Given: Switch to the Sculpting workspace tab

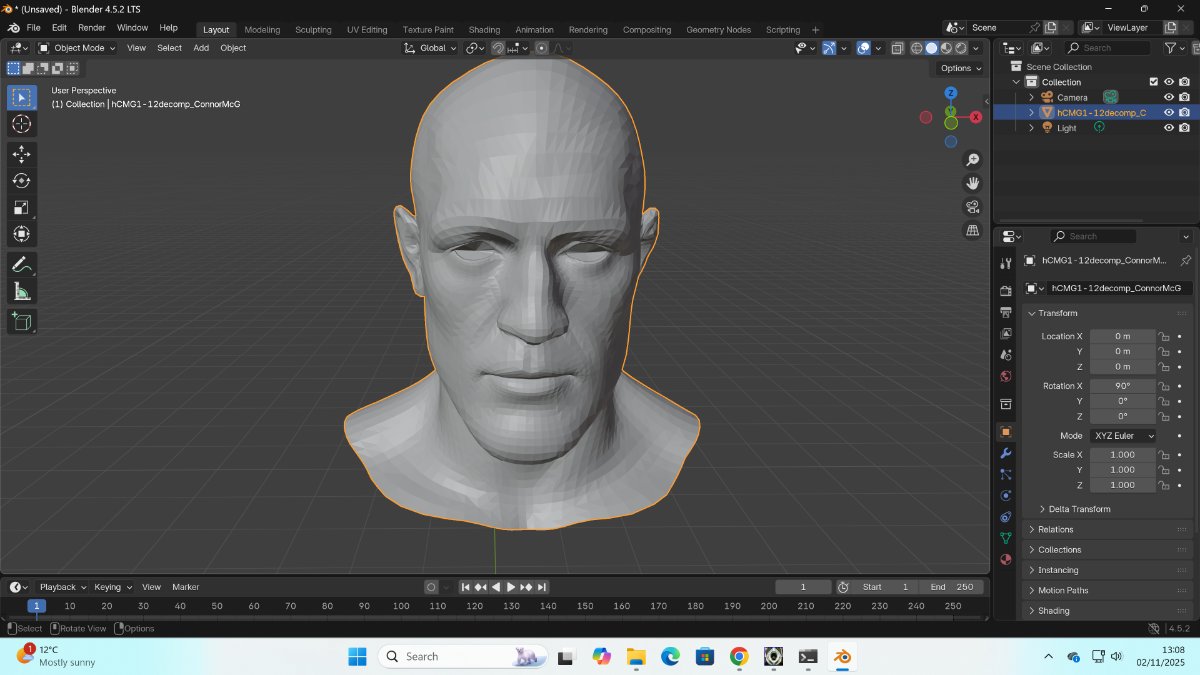Looking at the screenshot, I should (x=313, y=29).
